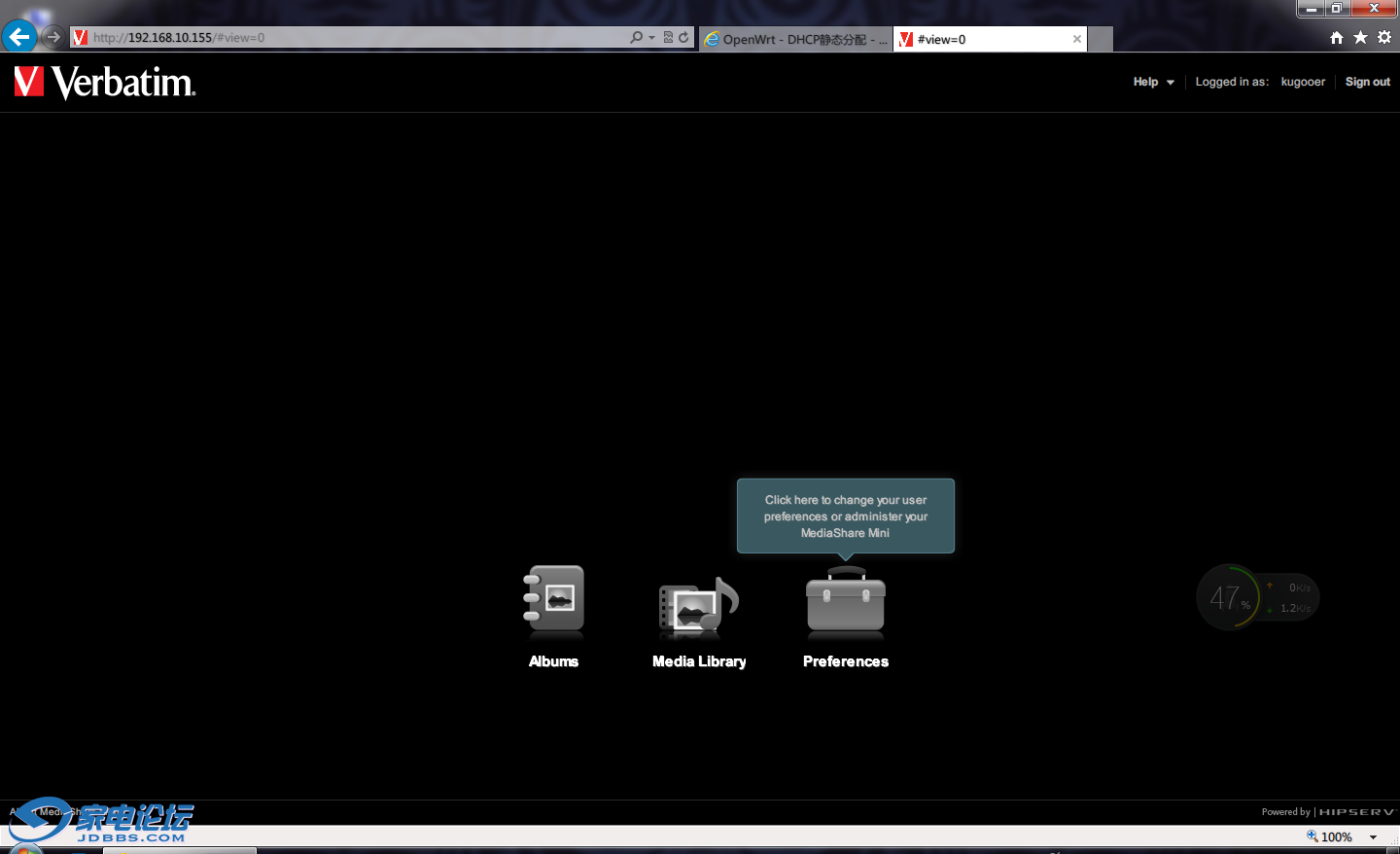Close the #view=0 tab
This screenshot has width=1400, height=854.
tap(1076, 39)
